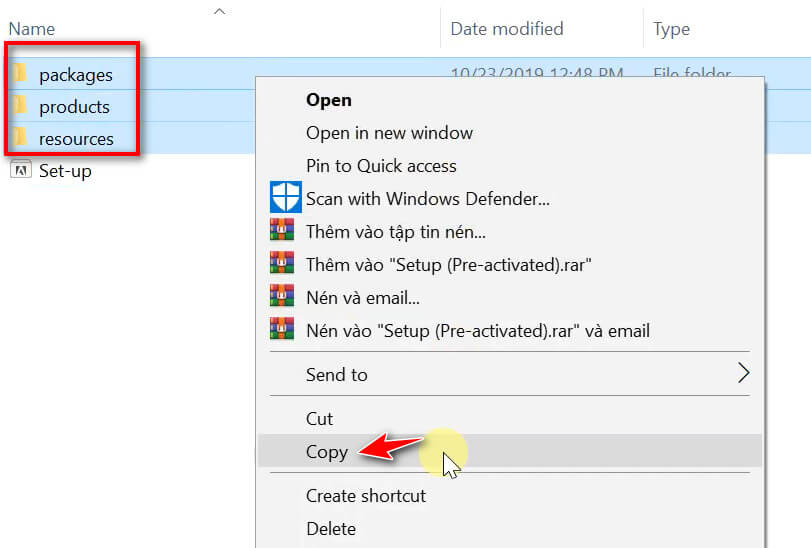This screenshot has width=811, height=548.
Task: Select 'Nén vào "Setup (Pre-activated).rar" và email'
Action: click(x=478, y=329)
